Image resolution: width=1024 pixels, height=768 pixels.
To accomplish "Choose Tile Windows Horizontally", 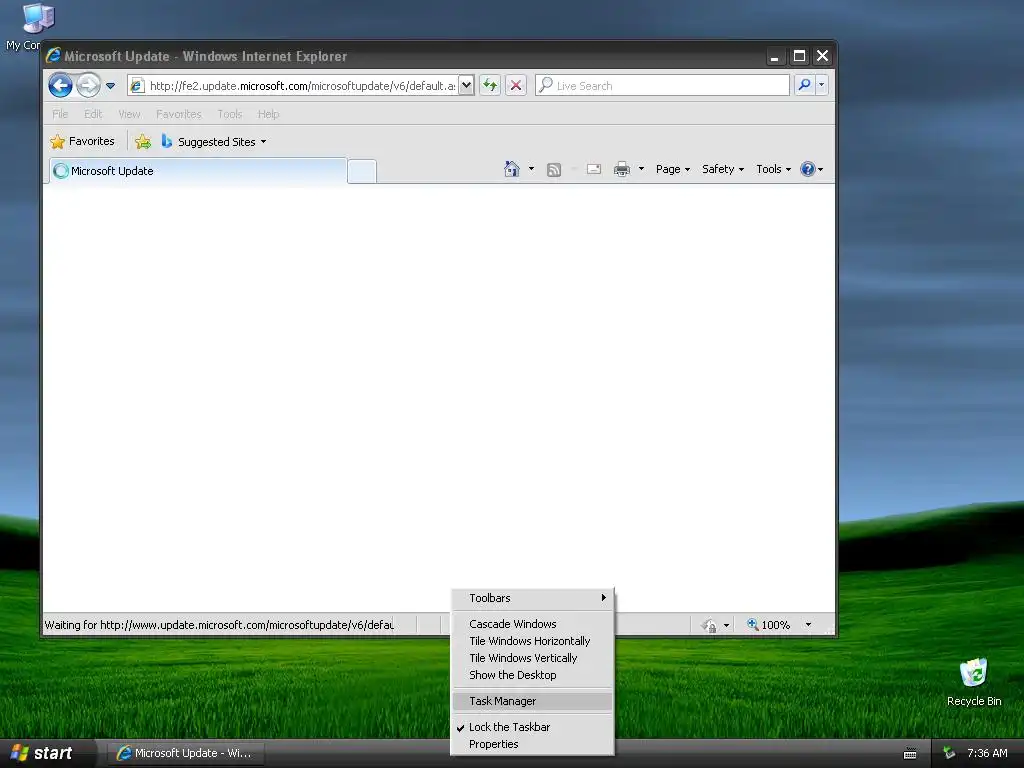I will point(532,641).
